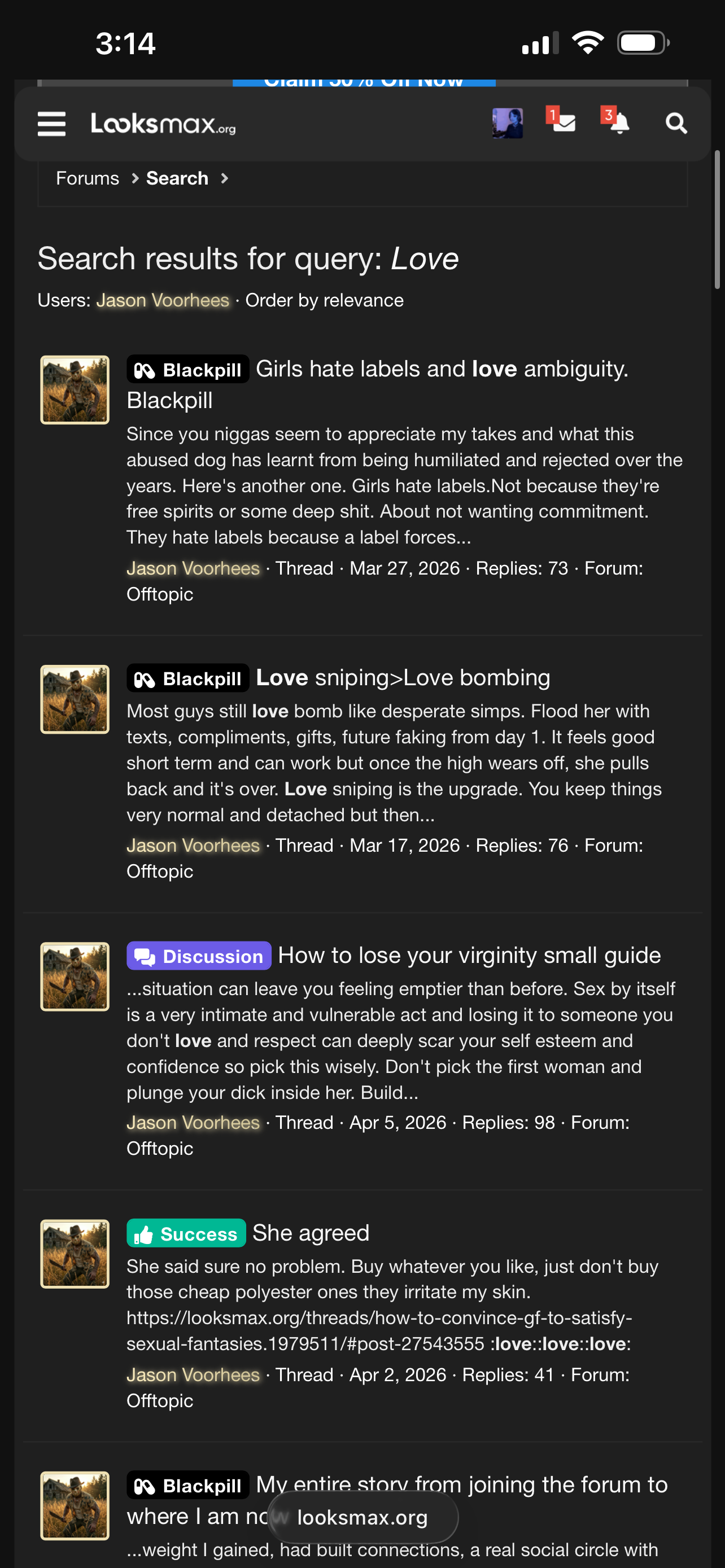The height and width of the screenshot is (1568, 725).
Task: Tap the Looksmax.org logo
Action: 163,124
